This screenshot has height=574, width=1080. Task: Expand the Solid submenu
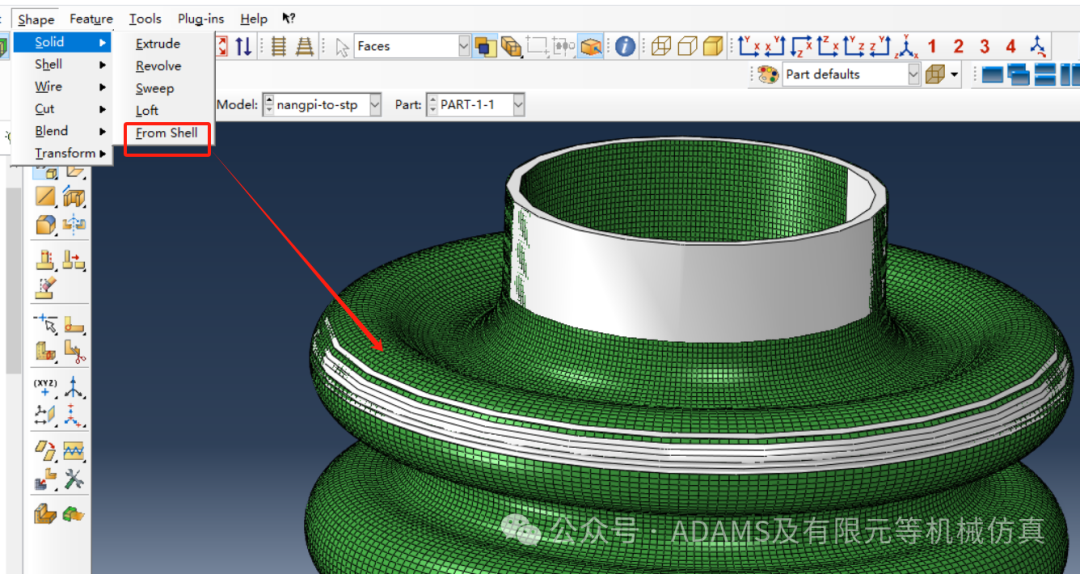[x=62, y=42]
